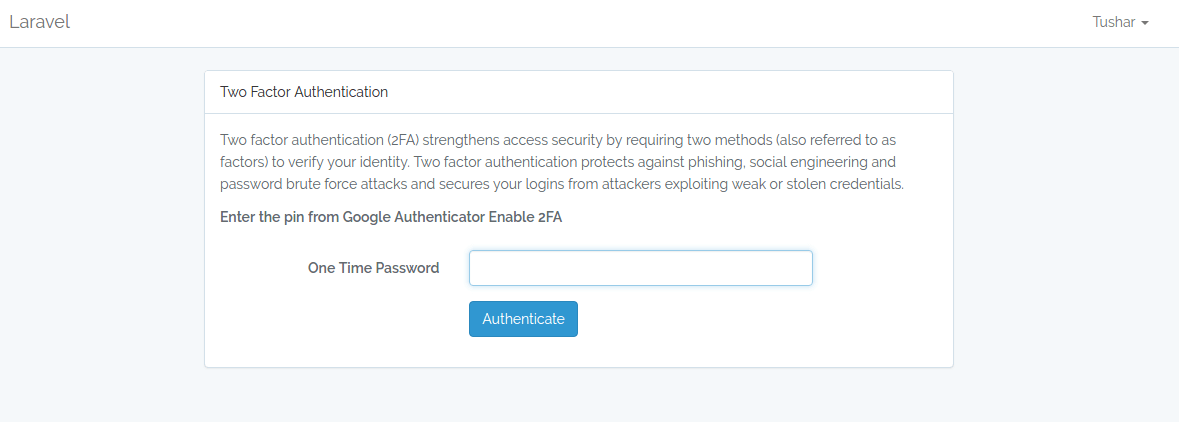Focus the One Time Password input field
This screenshot has width=1179, height=422.
pyautogui.click(x=640, y=268)
